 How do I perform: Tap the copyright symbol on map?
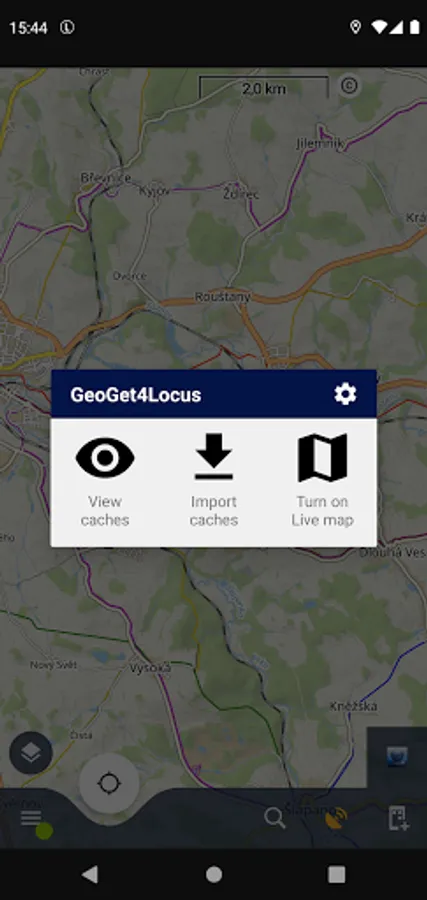point(350,86)
